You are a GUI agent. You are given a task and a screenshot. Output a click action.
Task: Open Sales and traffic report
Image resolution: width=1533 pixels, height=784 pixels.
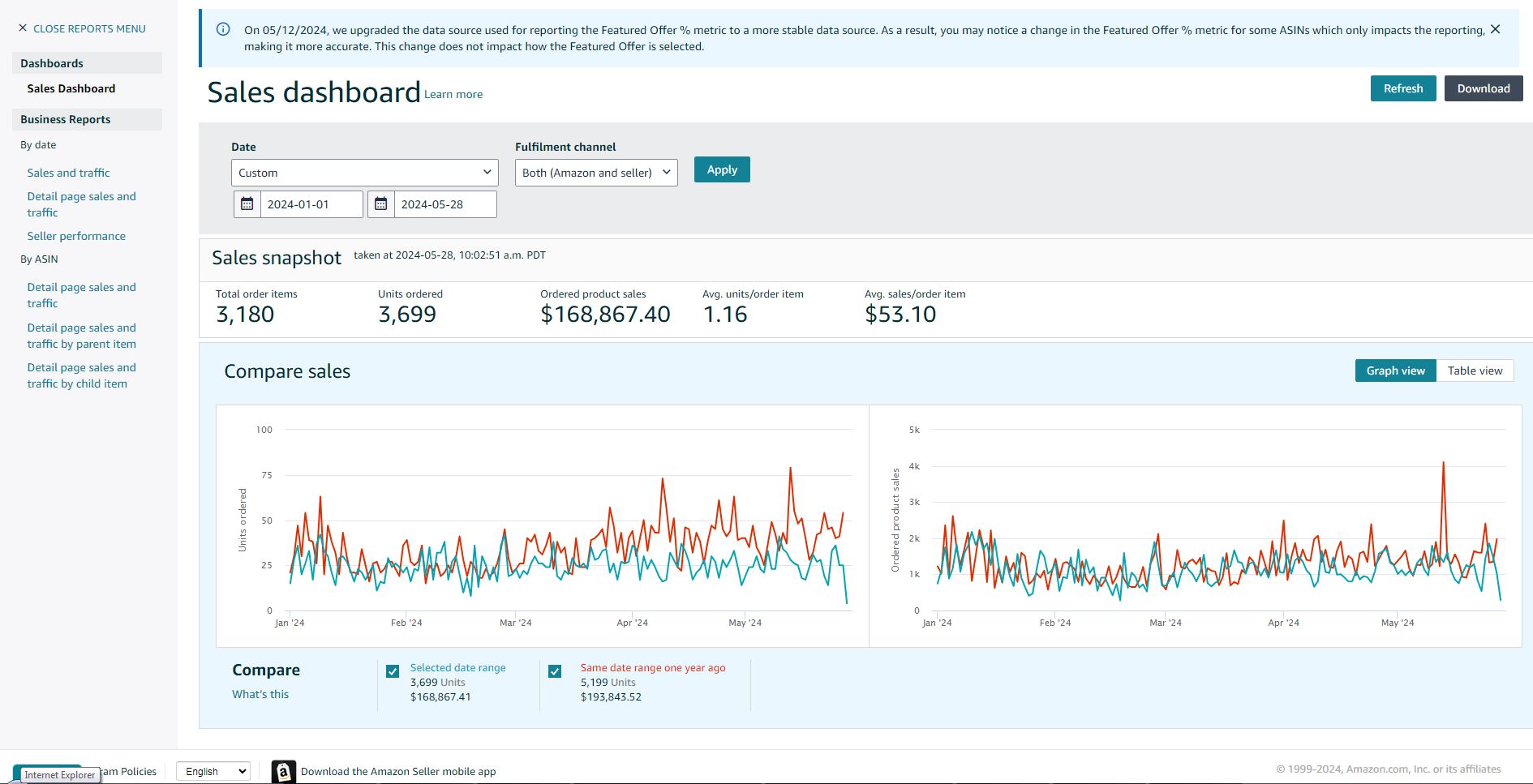68,173
